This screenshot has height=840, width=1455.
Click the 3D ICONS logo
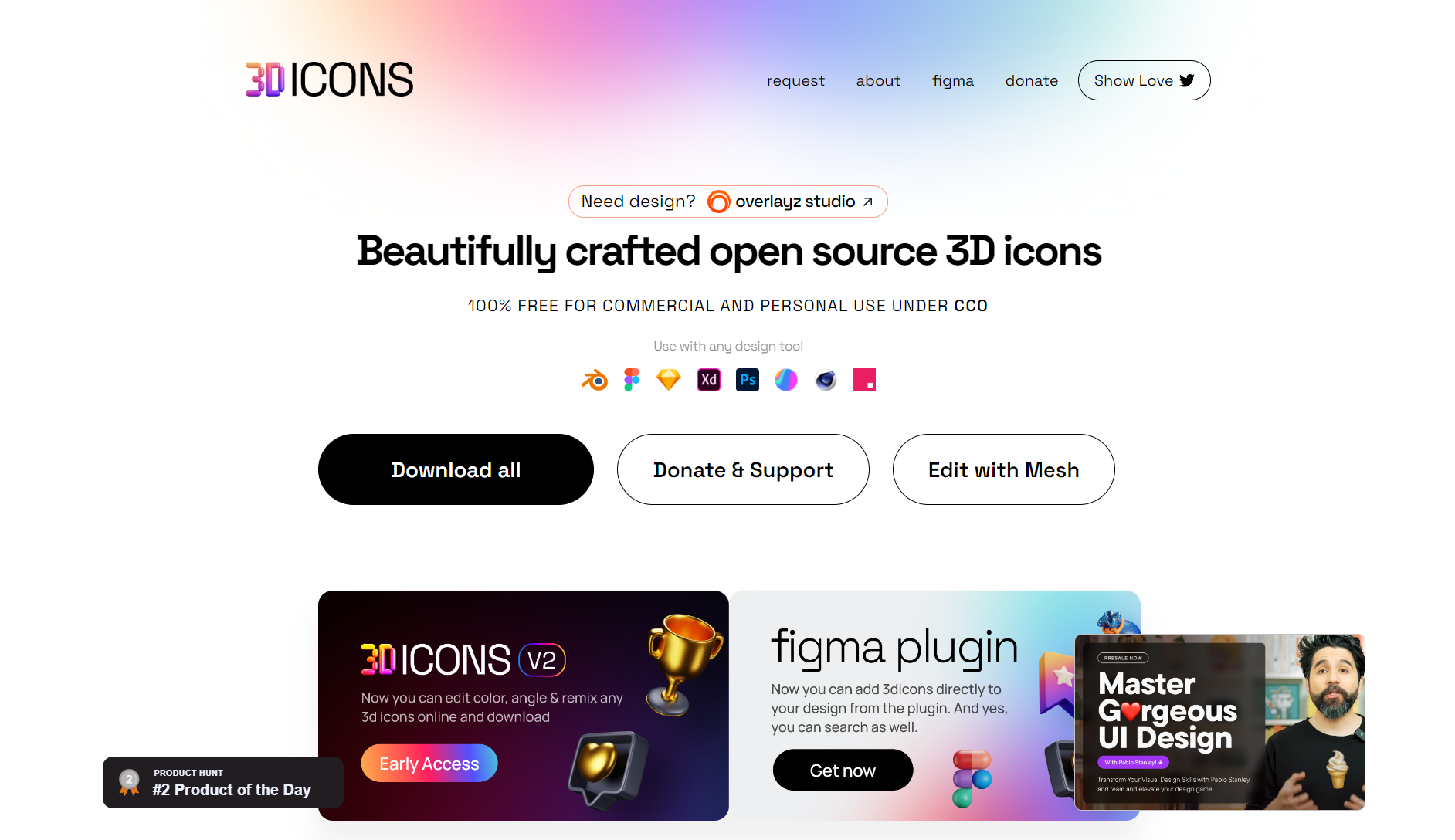coord(330,80)
